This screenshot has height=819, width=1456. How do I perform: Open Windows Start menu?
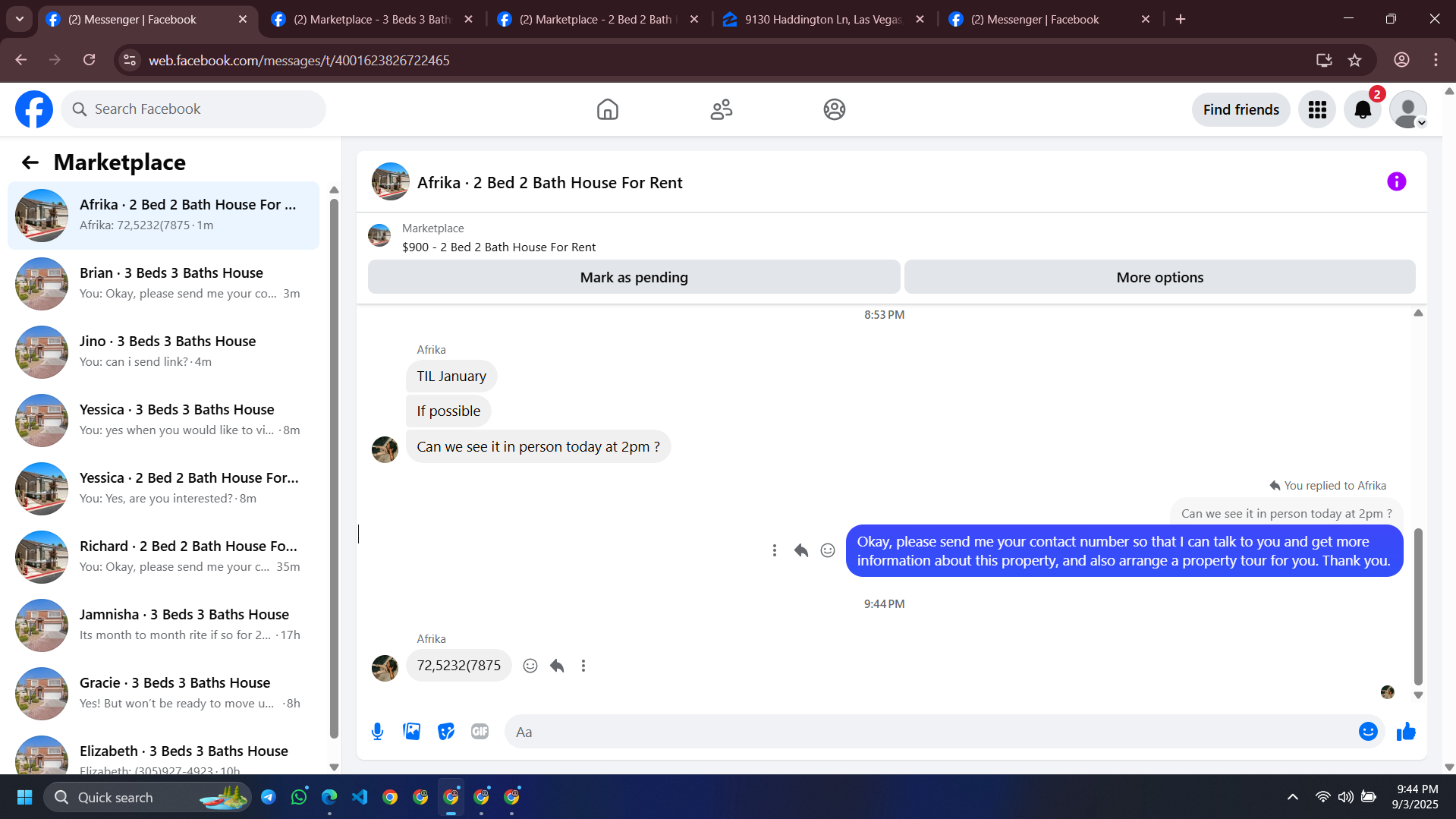pyautogui.click(x=24, y=797)
